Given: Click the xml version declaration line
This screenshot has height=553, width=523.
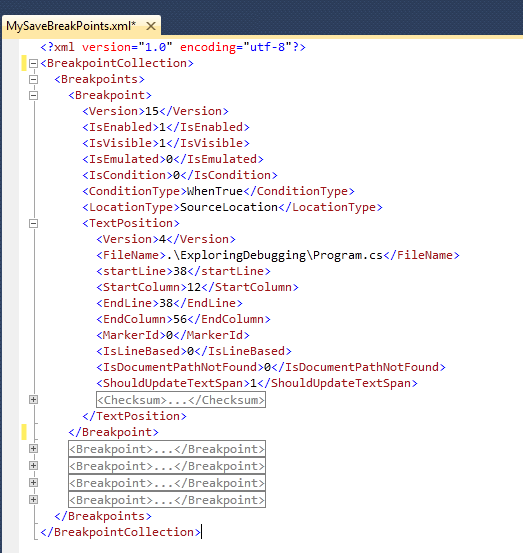Looking at the screenshot, I should click(173, 47).
